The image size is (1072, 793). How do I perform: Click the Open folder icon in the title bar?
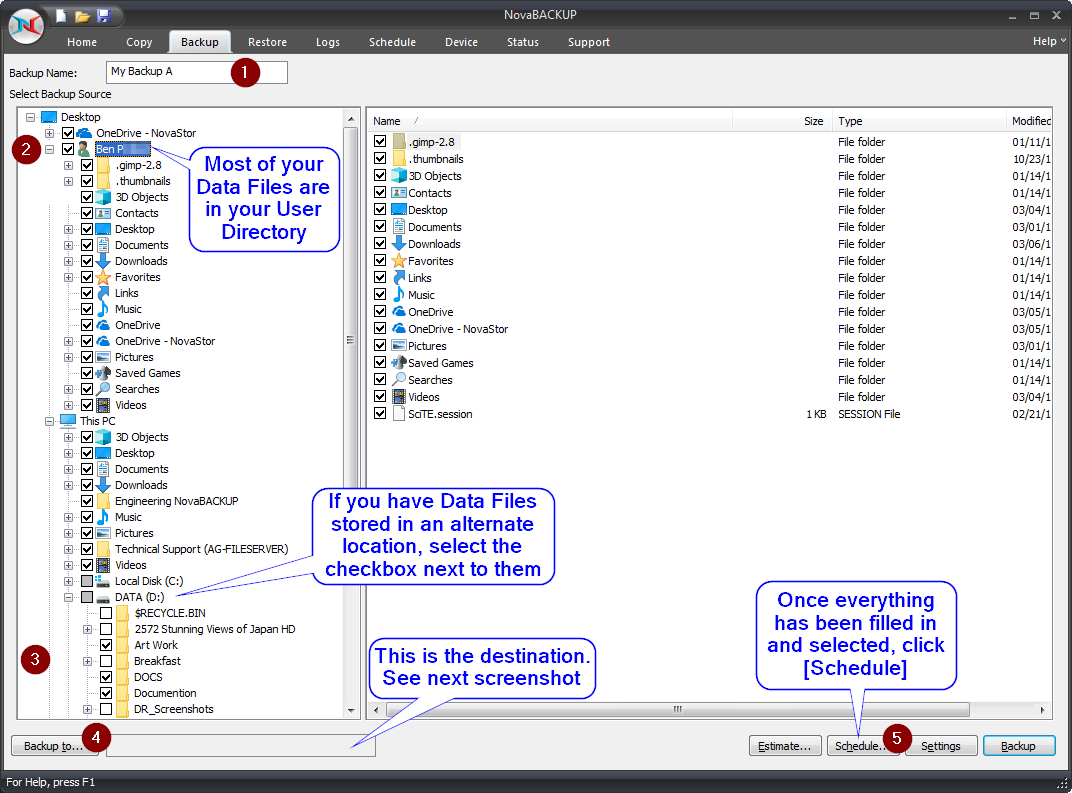coord(83,16)
